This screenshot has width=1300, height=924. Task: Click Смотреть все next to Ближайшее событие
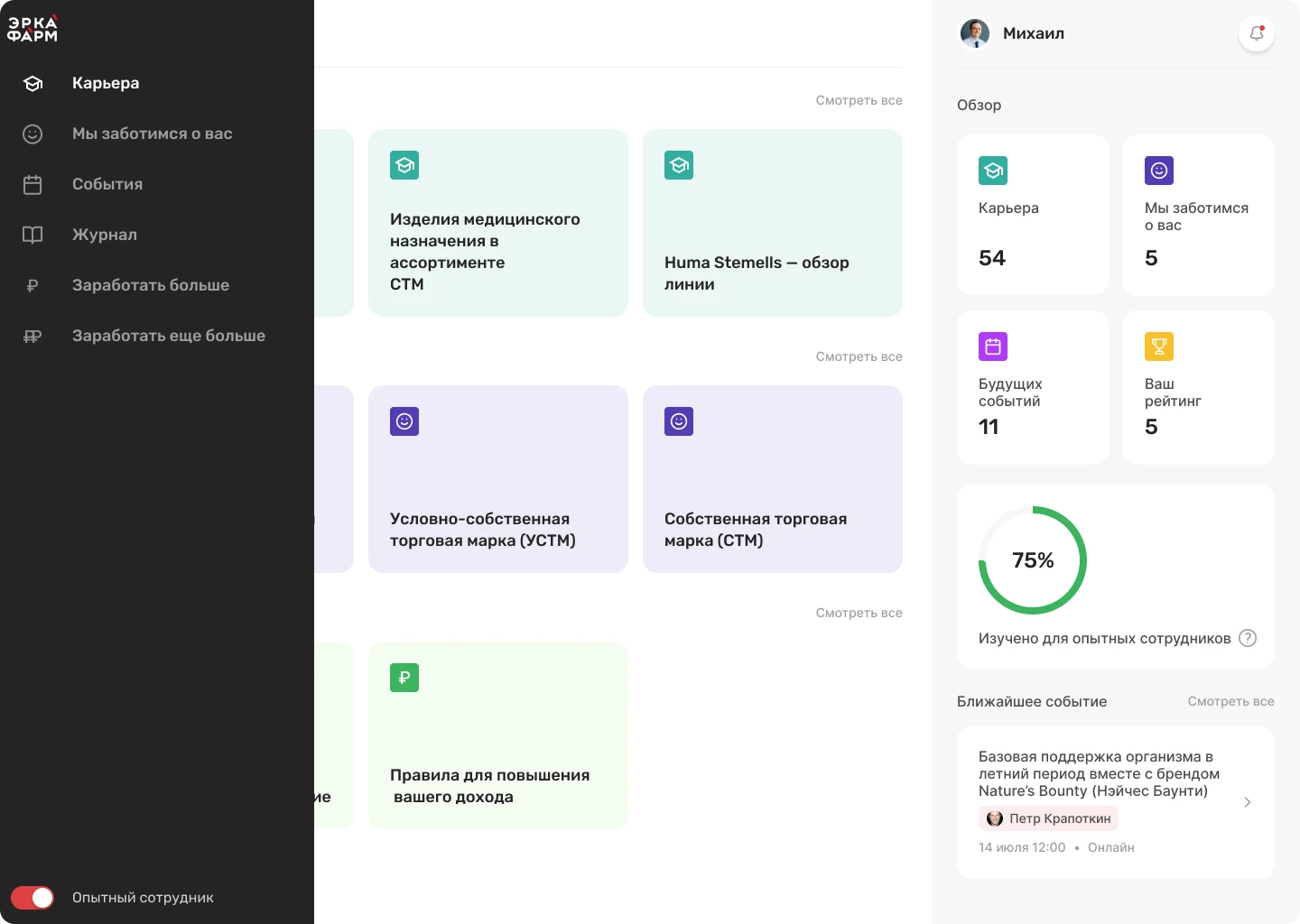(1231, 701)
